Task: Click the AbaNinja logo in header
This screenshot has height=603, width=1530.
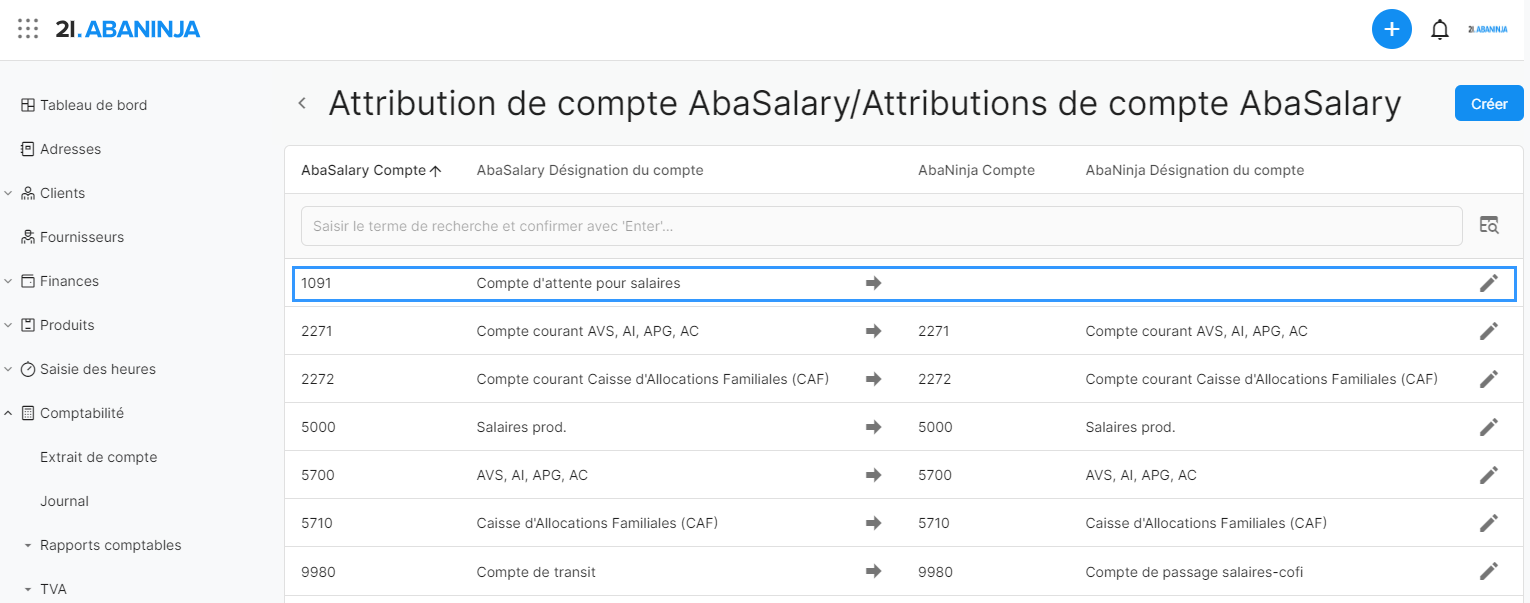Action: pos(128,30)
